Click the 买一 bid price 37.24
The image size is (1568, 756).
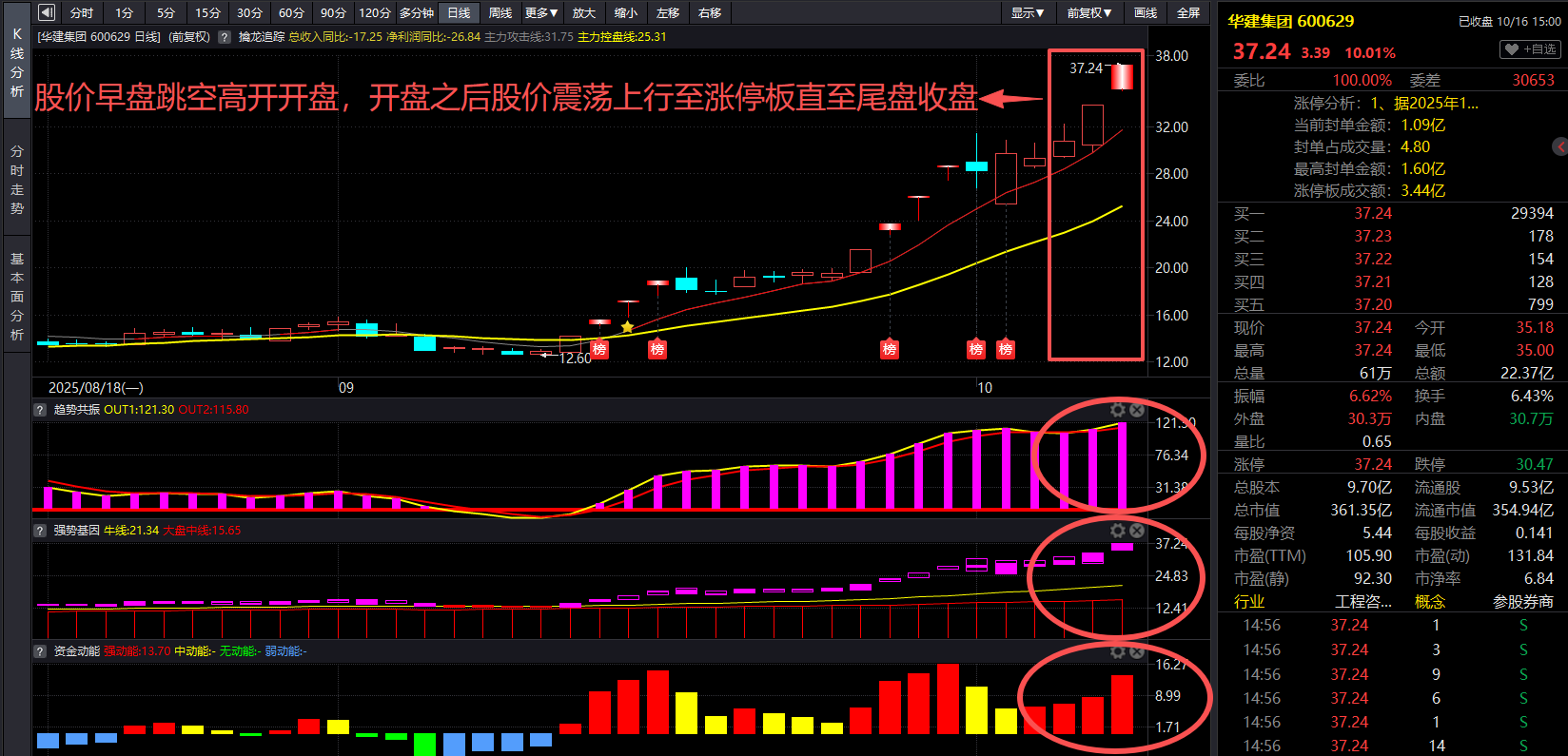pos(1373,213)
